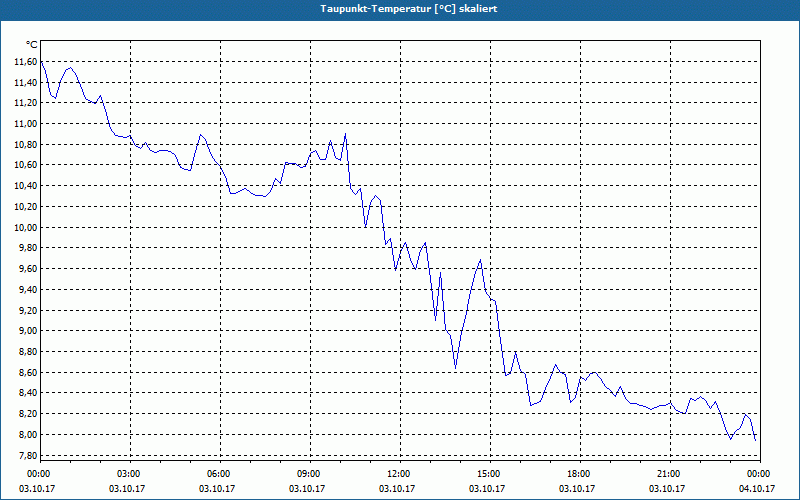Pick the 9,00 axis tick label
The image size is (800, 500).
[28, 331]
